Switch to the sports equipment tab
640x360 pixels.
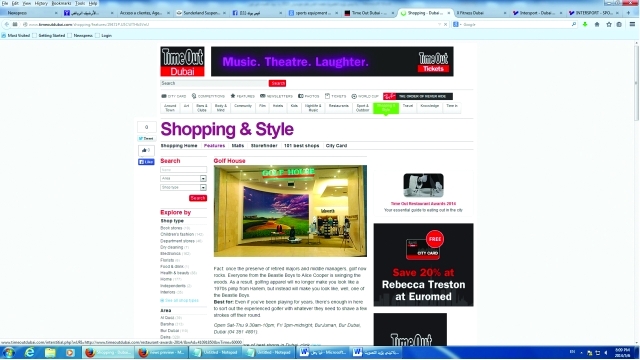(x=312, y=13)
